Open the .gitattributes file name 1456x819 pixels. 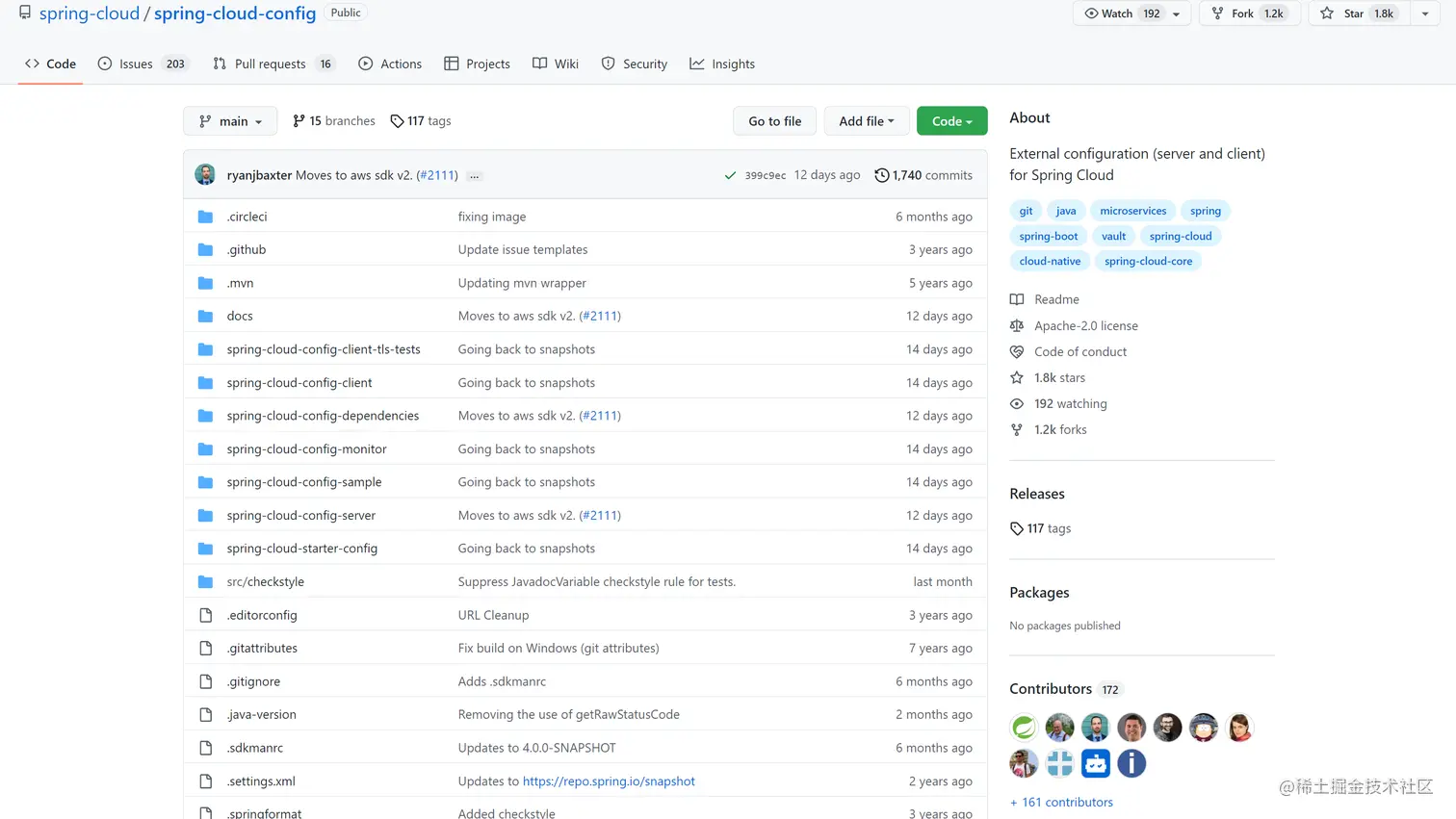tap(262, 648)
